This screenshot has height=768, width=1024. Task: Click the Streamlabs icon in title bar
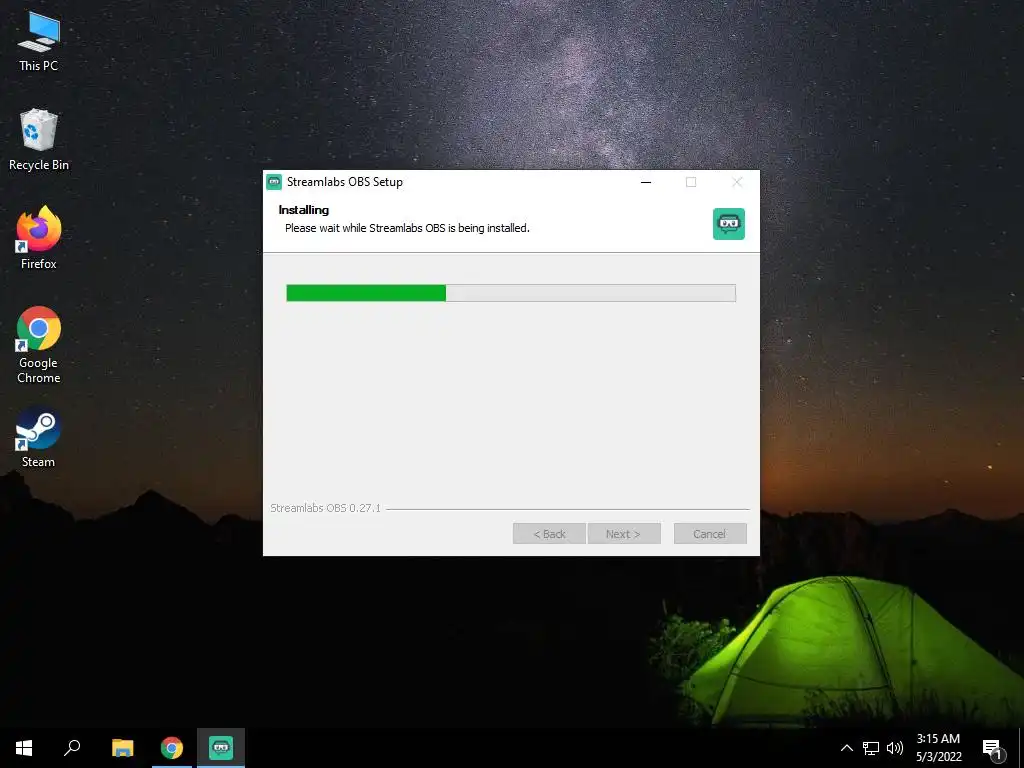tap(274, 182)
